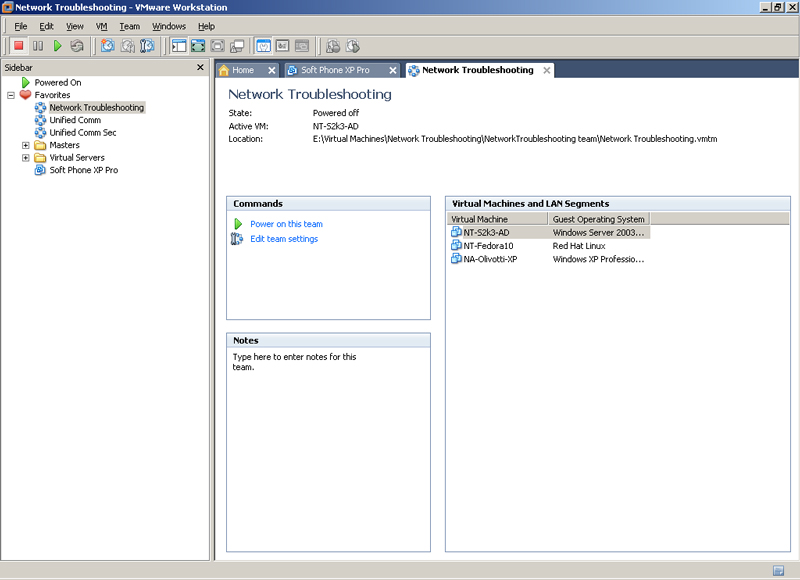
Task: Click the Full Screen mode toolbar icon
Action: pyautogui.click(x=217, y=46)
